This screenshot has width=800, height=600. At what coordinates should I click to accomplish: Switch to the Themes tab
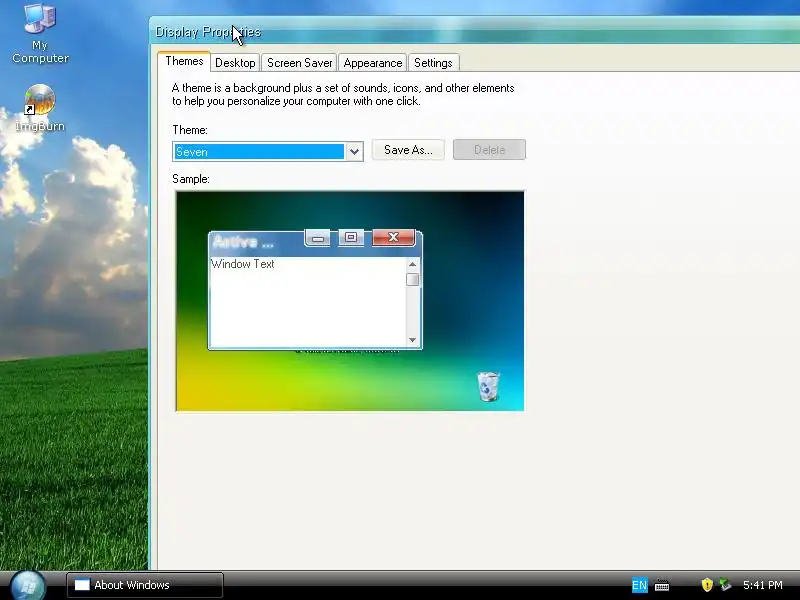(184, 61)
